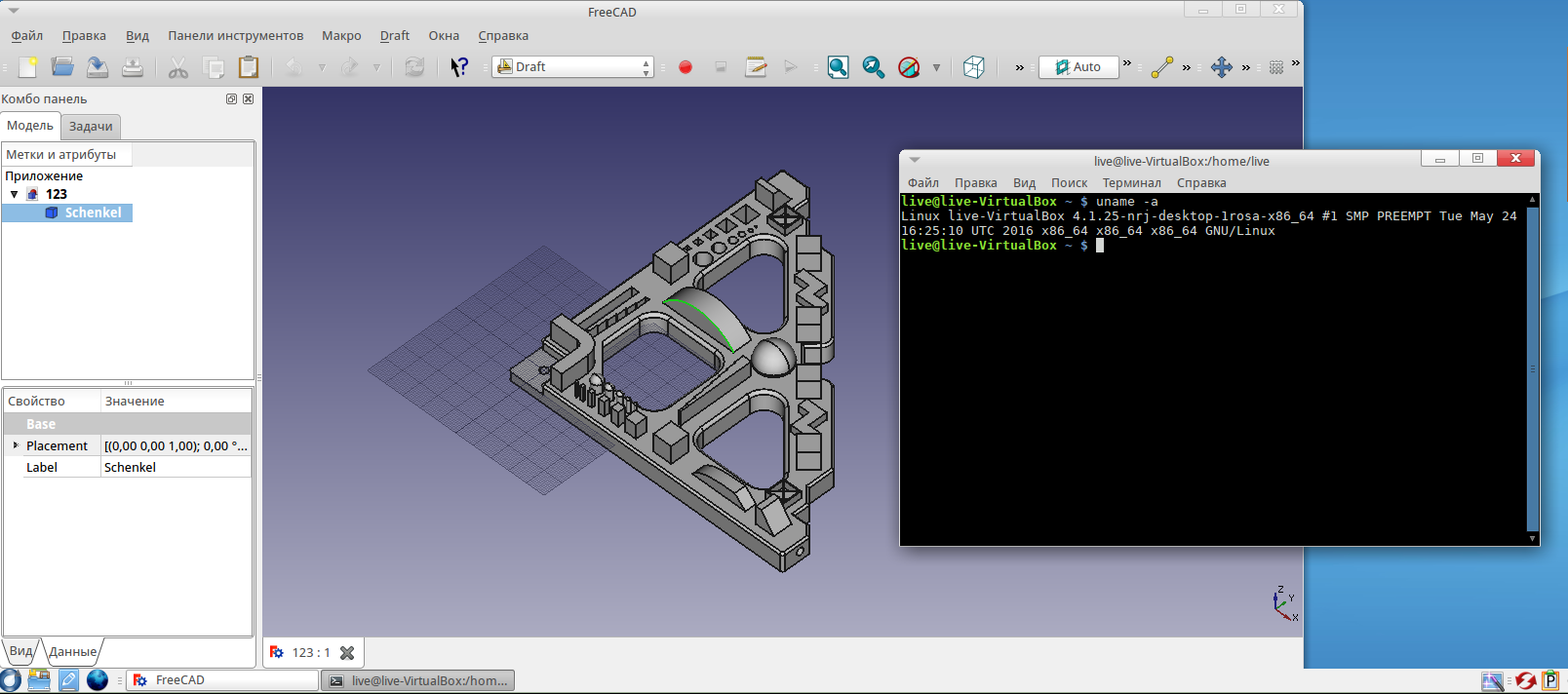
Task: Collapse the 123 document tree node
Action: point(15,194)
